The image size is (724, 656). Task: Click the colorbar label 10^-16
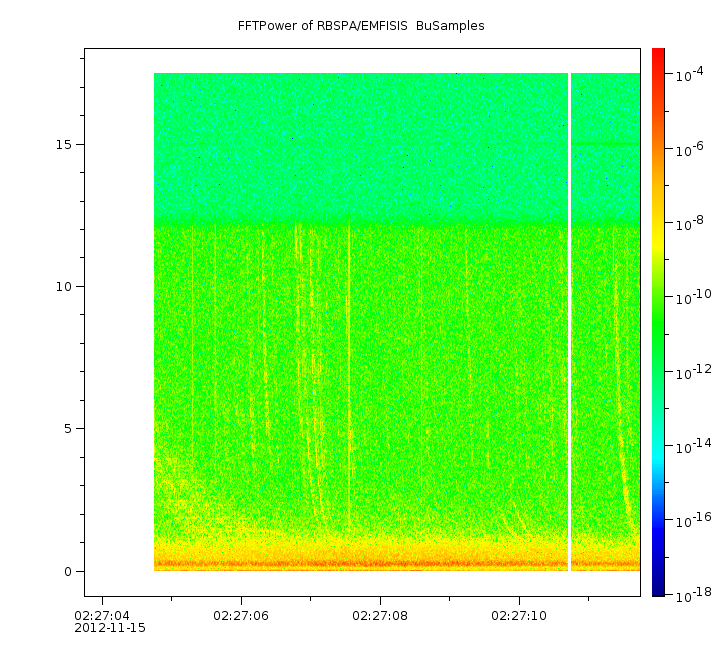pos(694,520)
